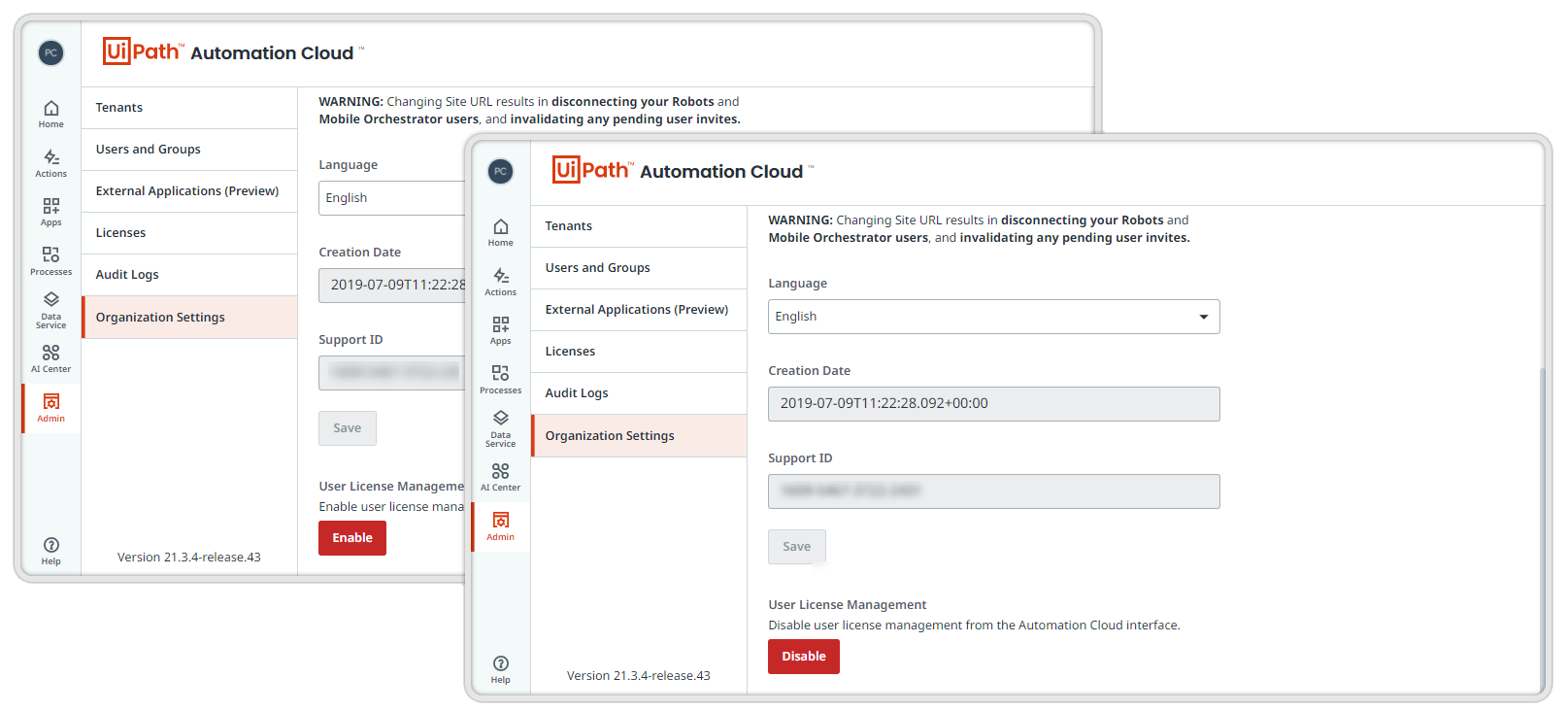Open Licenses in the back window menu
Screen dimensions: 1568x711
pyautogui.click(x=189, y=233)
